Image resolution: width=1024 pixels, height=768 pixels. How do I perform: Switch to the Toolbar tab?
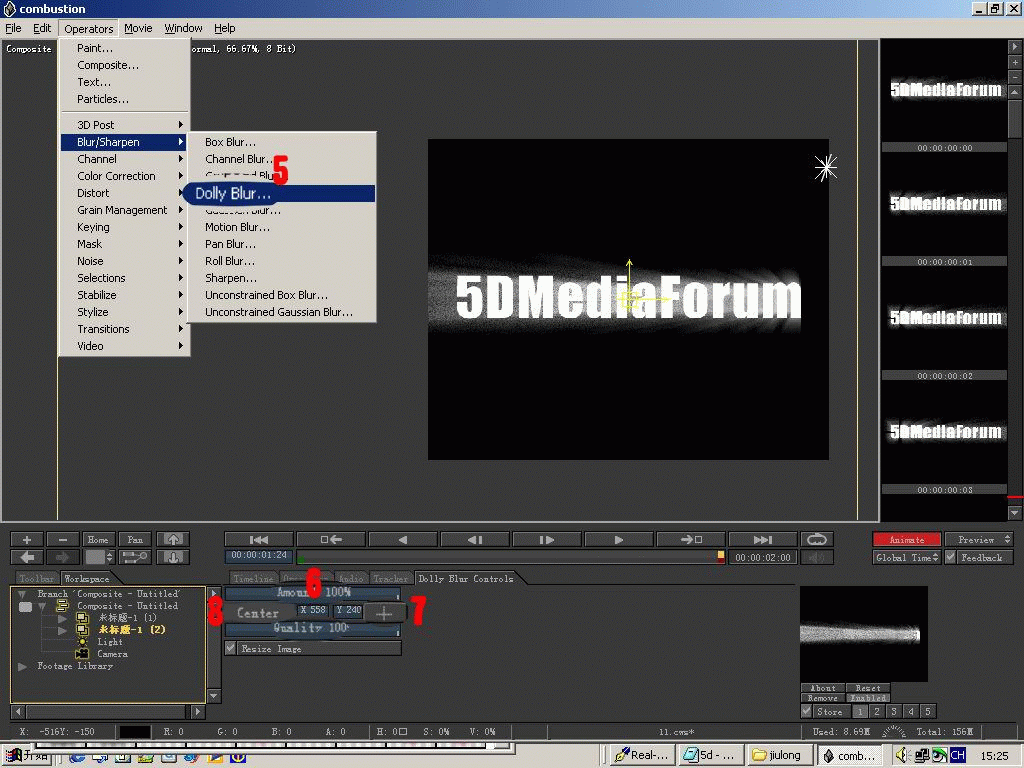tap(36, 579)
